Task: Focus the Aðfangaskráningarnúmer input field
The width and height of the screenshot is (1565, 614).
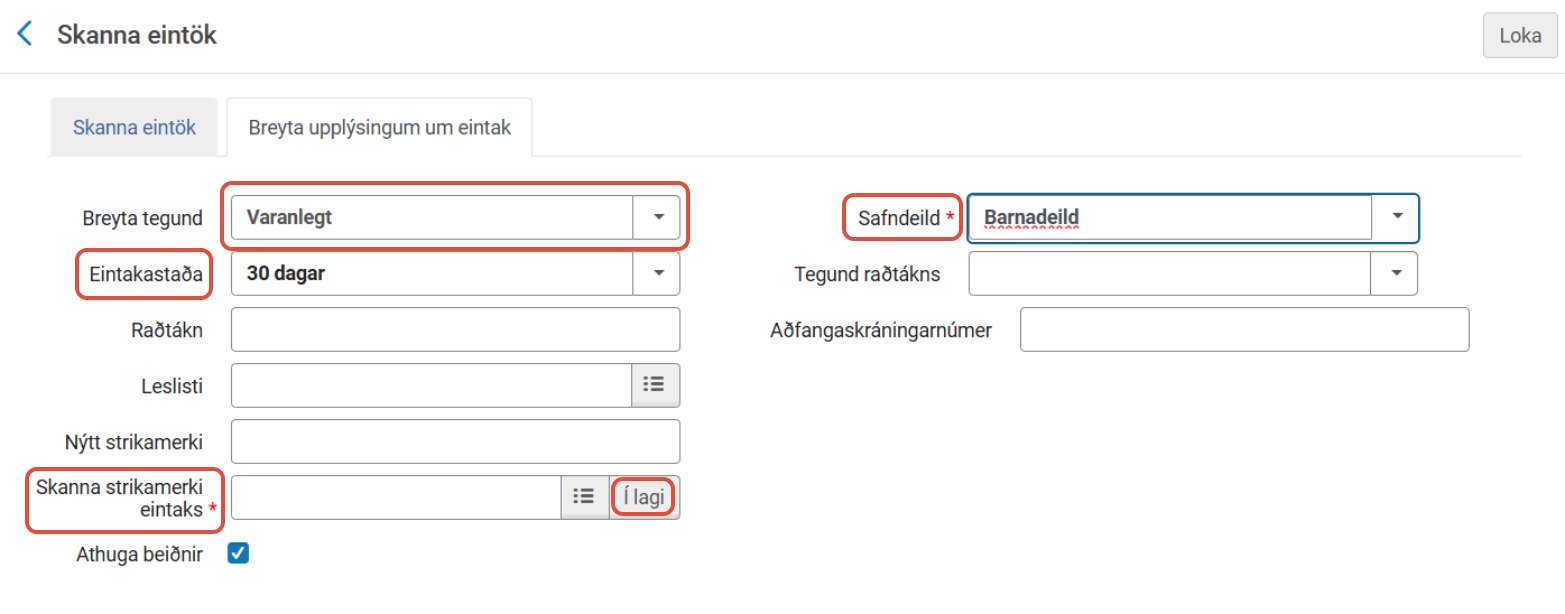Action: click(x=1244, y=329)
